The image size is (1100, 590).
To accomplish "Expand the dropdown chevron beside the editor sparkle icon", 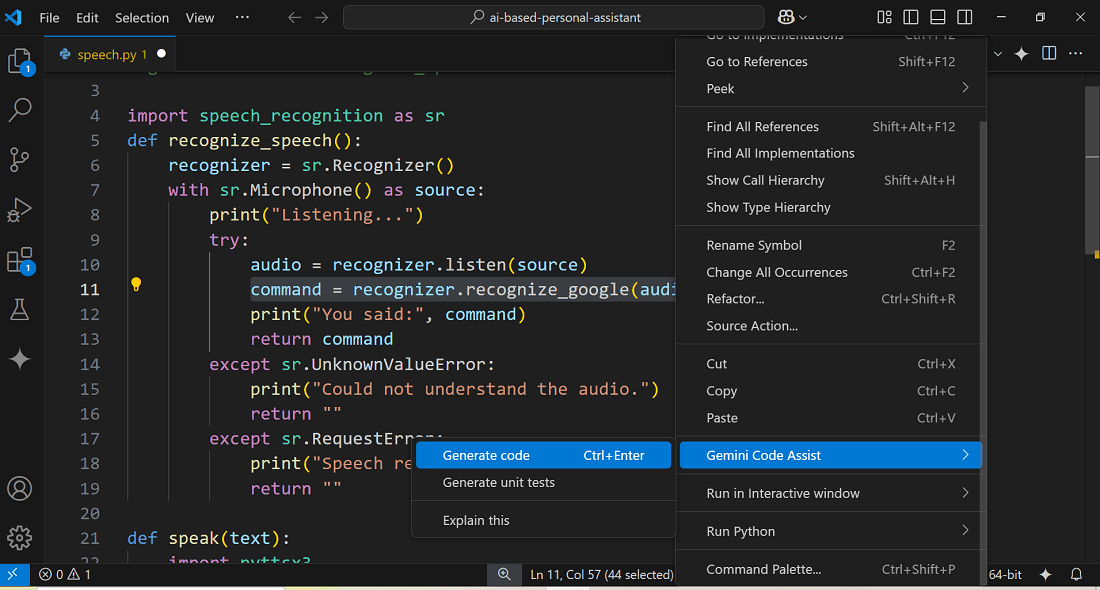I will coord(998,54).
